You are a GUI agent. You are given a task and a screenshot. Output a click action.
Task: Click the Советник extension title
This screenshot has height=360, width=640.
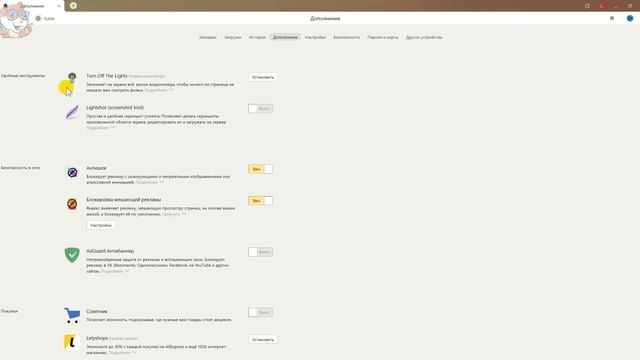click(97, 311)
